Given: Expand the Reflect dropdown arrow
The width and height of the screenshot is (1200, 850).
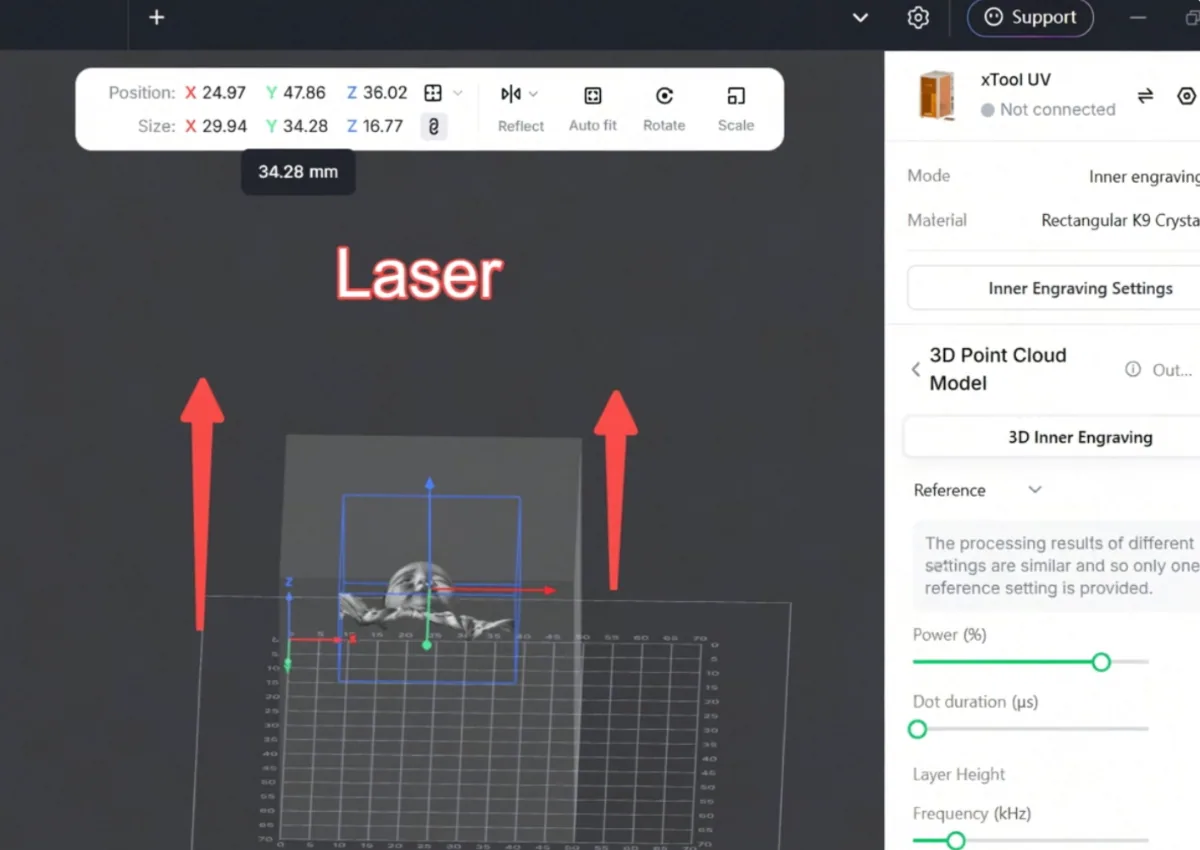Looking at the screenshot, I should 533,94.
